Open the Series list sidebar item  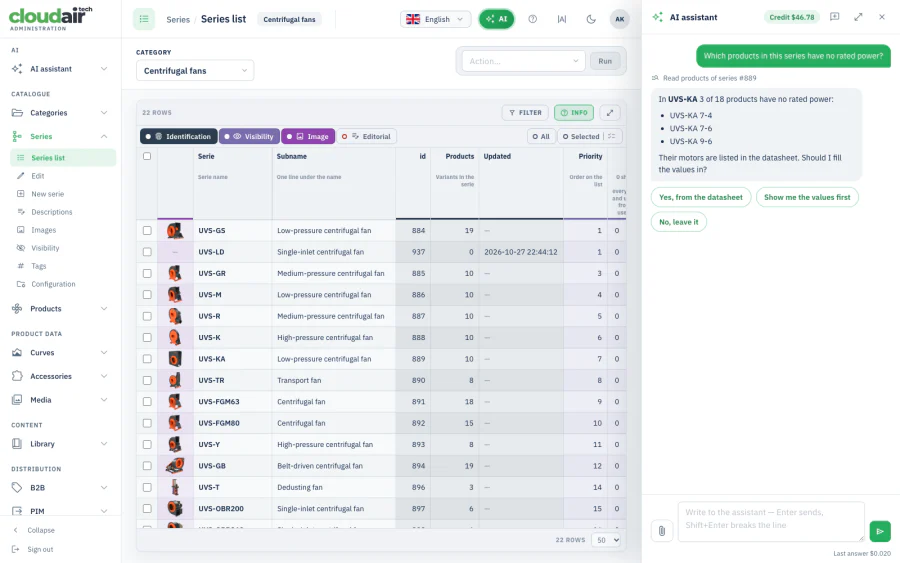63,158
